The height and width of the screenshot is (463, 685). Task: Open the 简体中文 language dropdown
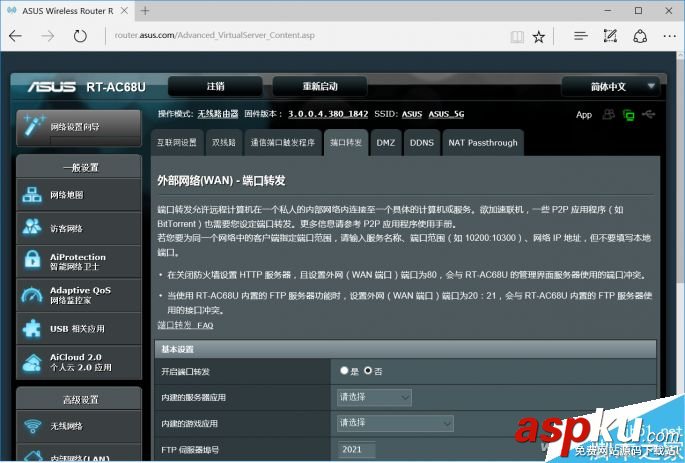[610, 86]
